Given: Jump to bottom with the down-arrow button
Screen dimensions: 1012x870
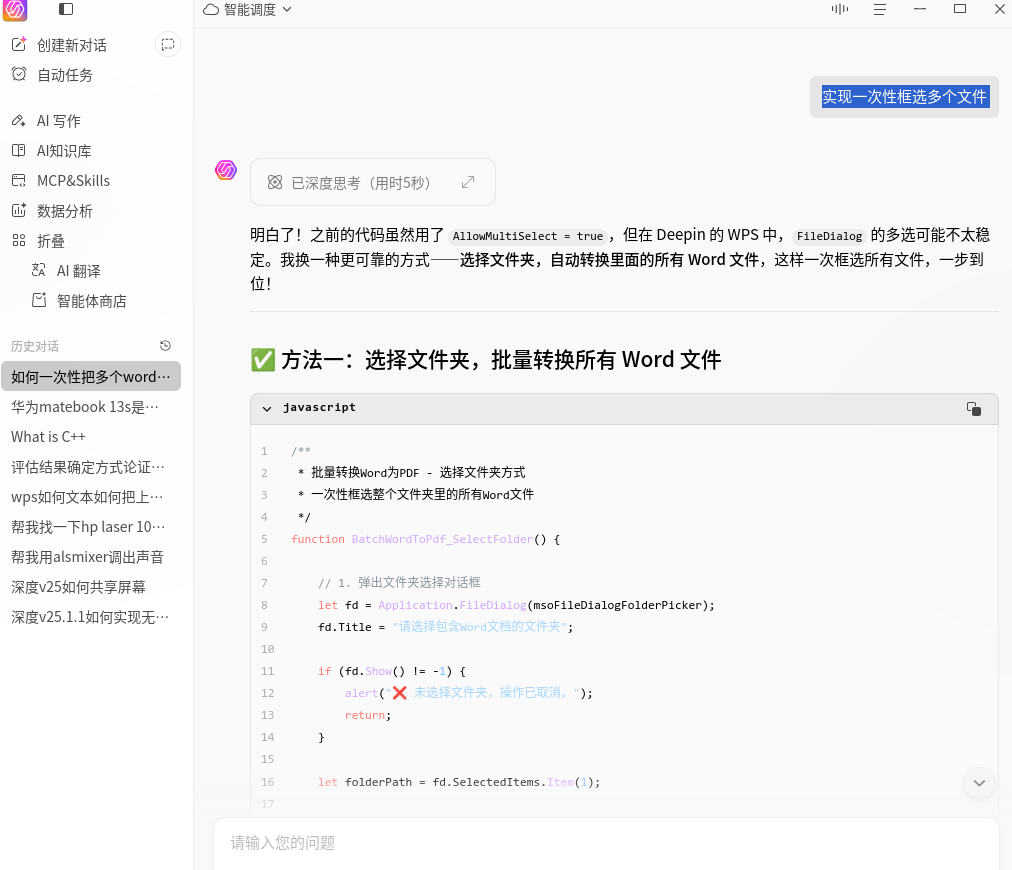Looking at the screenshot, I should coord(979,783).
